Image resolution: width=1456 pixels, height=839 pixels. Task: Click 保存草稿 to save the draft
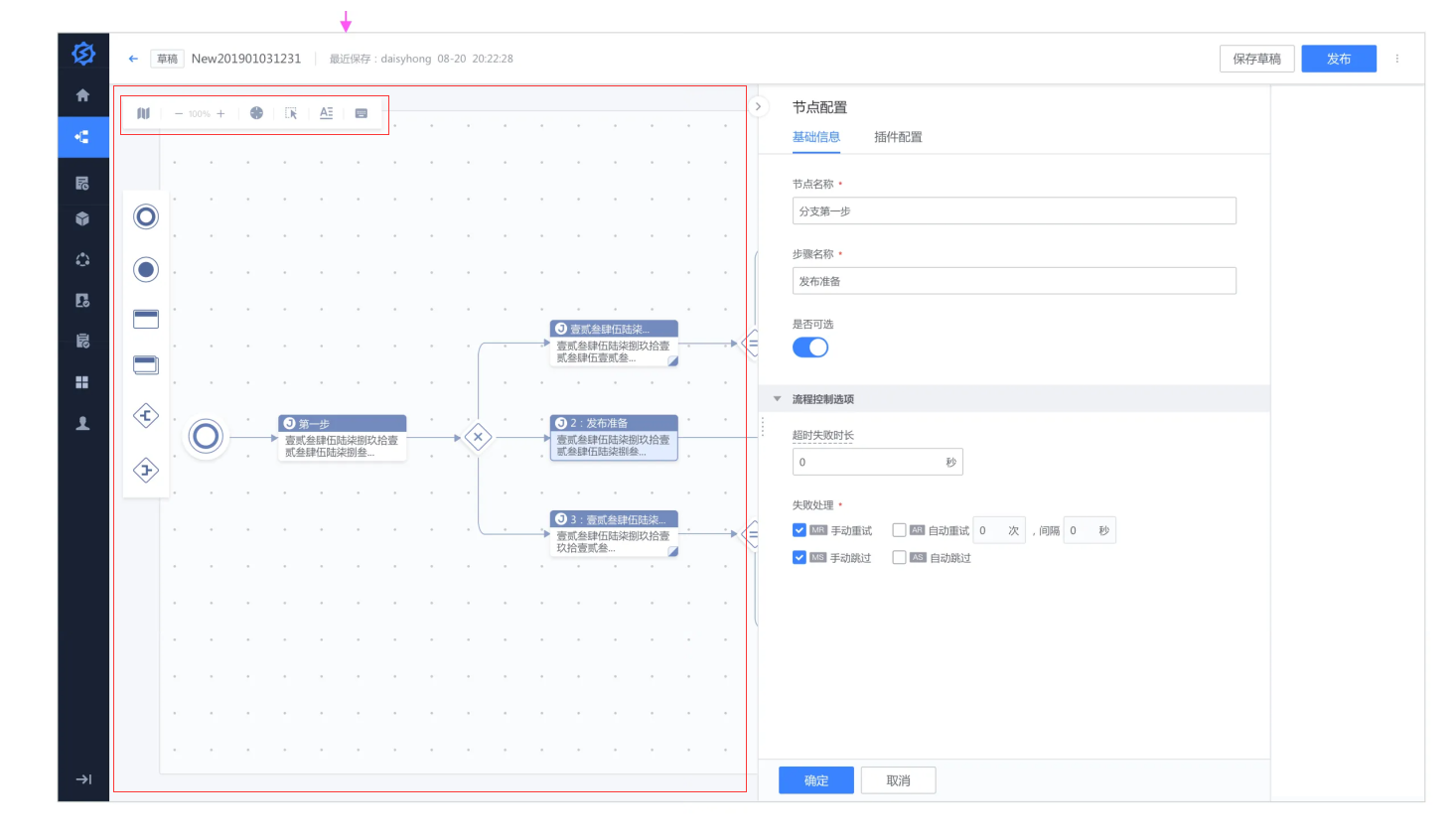(1256, 59)
